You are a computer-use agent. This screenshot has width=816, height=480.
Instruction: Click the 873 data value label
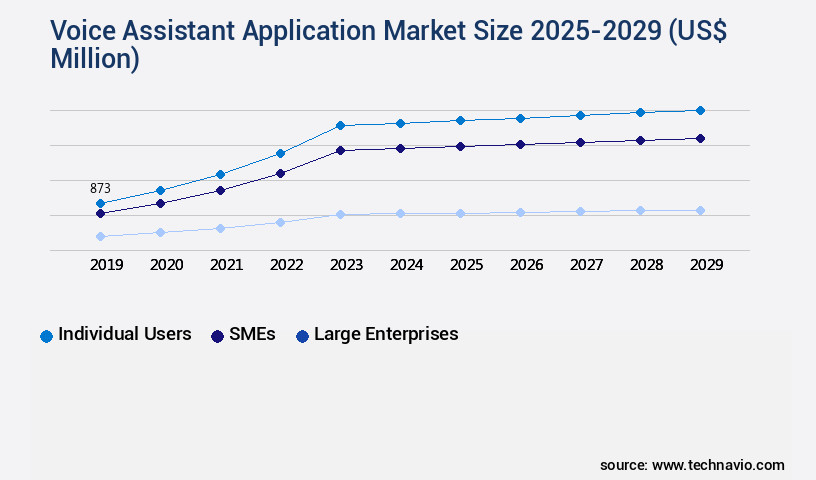point(100,188)
